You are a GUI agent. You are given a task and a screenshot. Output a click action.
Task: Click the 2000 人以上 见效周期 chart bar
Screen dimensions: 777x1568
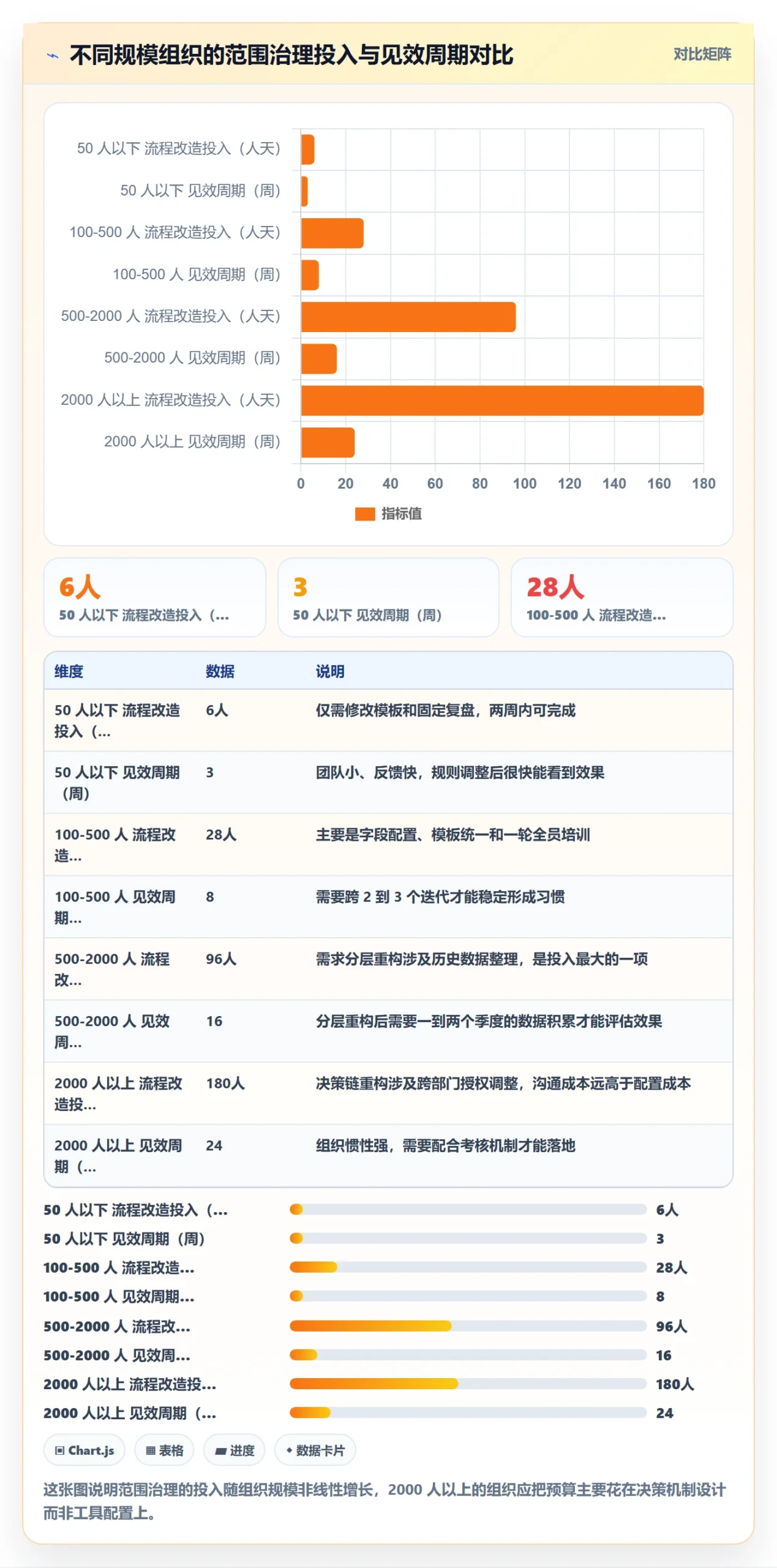328,442
